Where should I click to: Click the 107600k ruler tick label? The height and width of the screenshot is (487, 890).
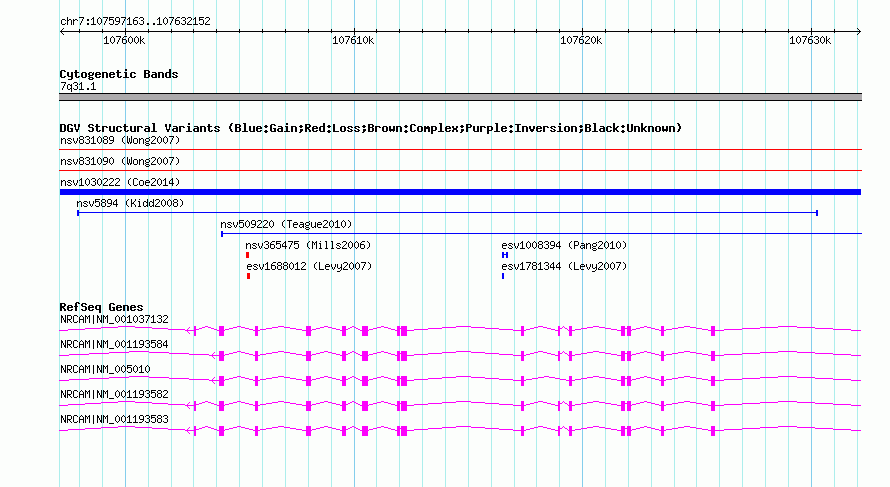tap(124, 40)
